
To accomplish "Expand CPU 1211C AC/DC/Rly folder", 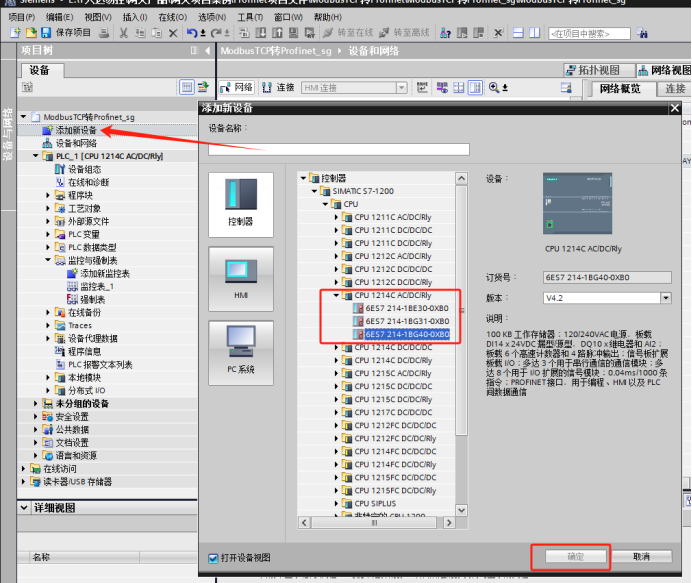I will (x=336, y=217).
